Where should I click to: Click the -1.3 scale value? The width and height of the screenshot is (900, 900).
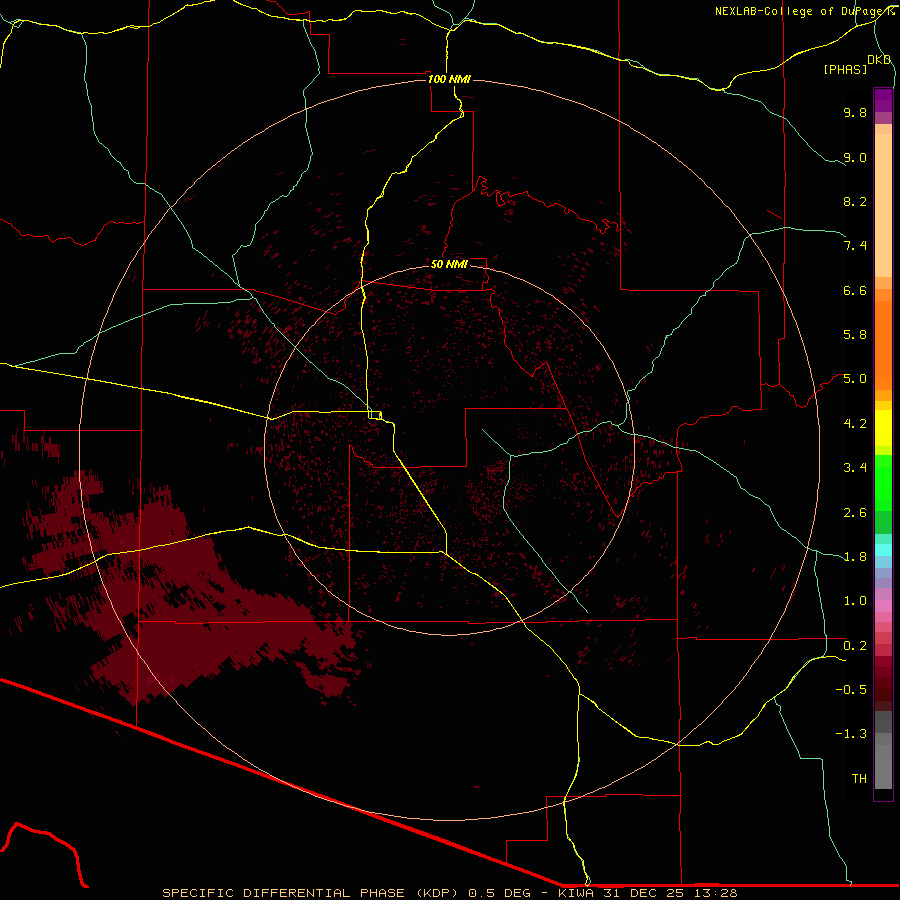(851, 734)
